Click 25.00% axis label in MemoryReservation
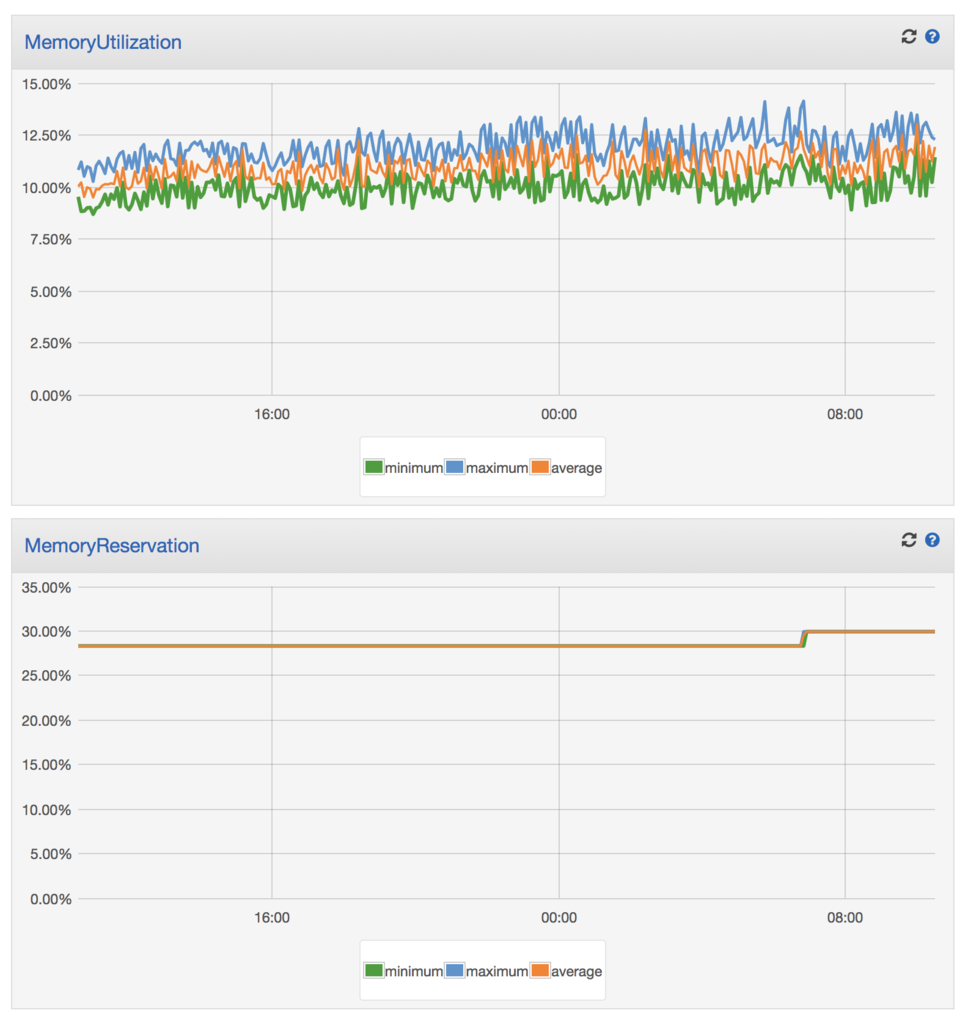This screenshot has width=968, height=1024. coord(46,676)
